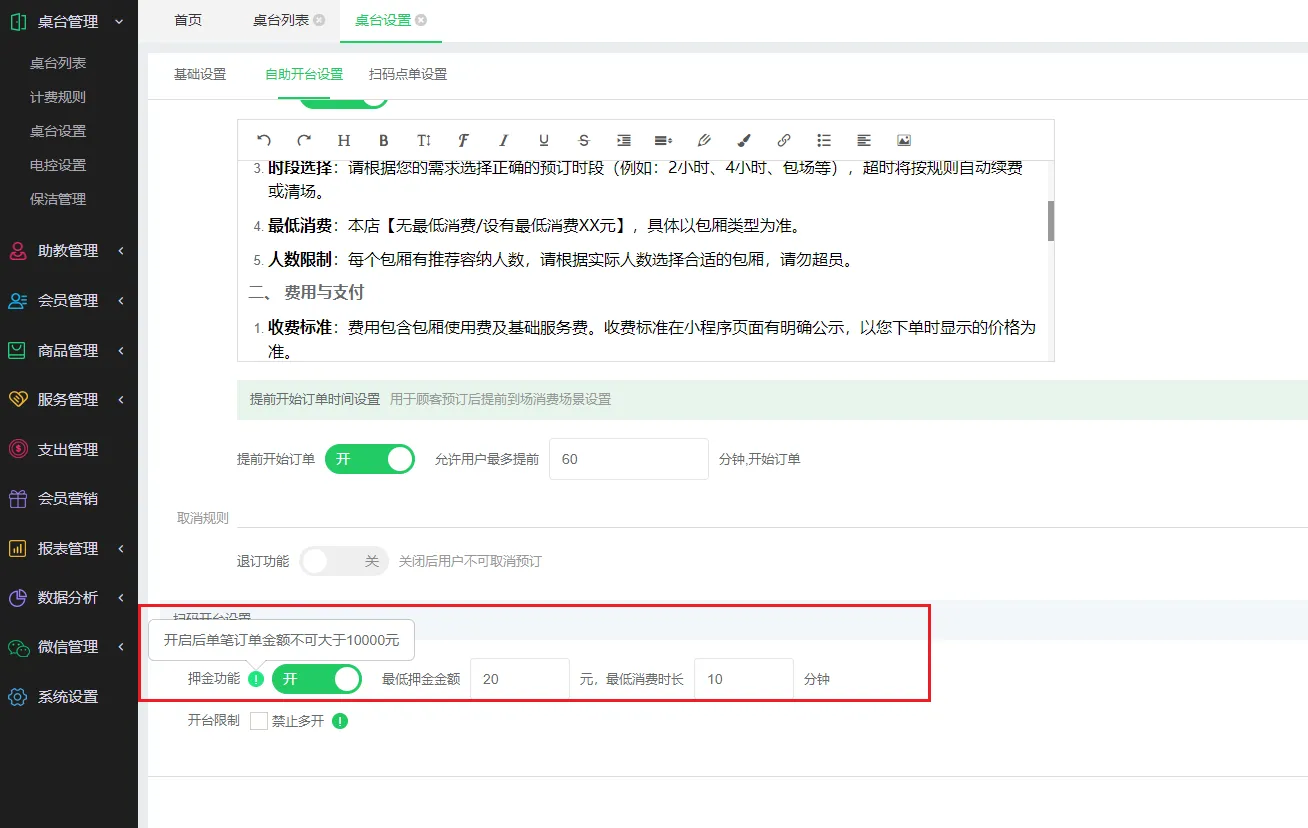Enable the 退订功能 toggle

coord(344,561)
